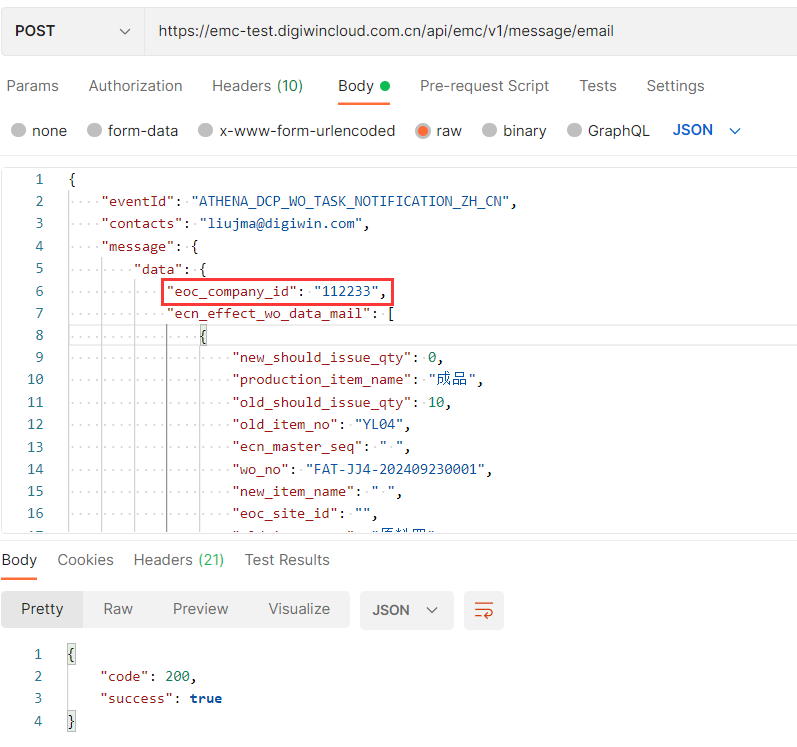Switch response view to Pretty

[42, 609]
